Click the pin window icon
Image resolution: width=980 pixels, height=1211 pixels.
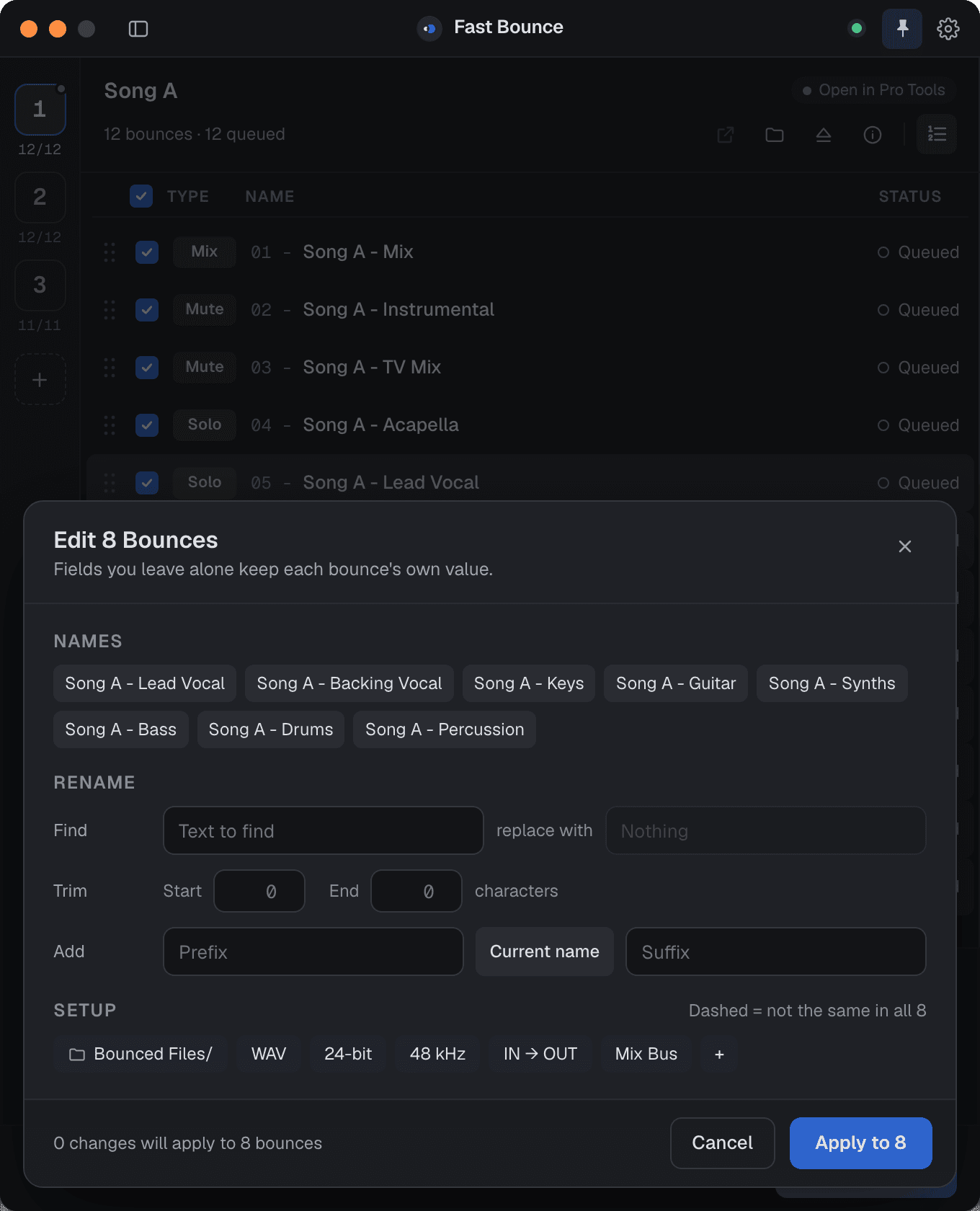coord(902,29)
